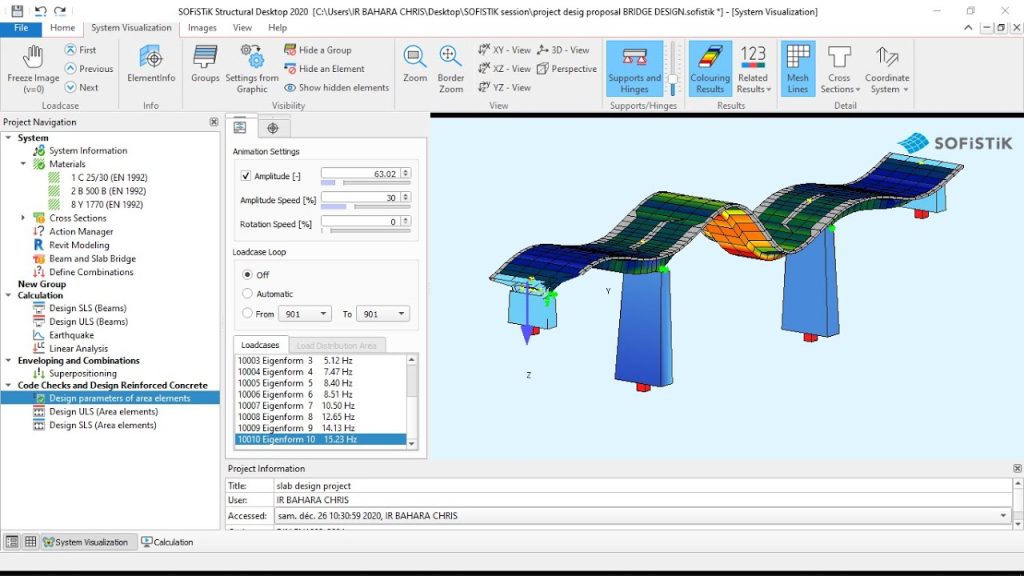This screenshot has width=1024, height=576.
Task: Open Settings from Graphic
Action: (251, 69)
